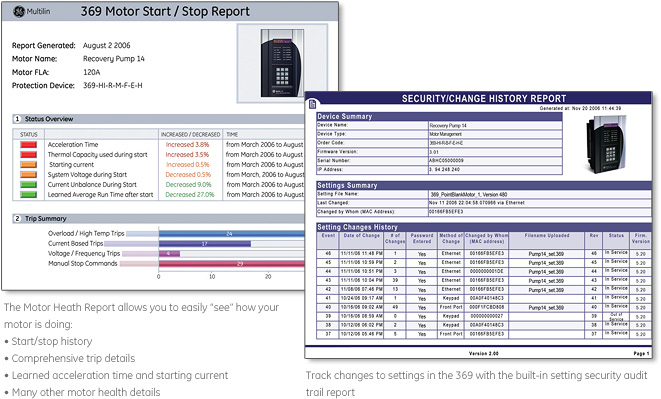Click the 'Acceleration Time' row label

pos(73,145)
